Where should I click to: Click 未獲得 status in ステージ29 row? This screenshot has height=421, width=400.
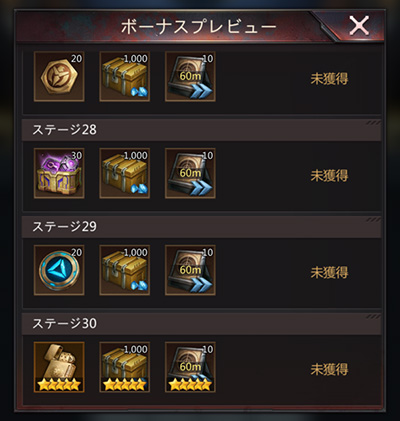(x=329, y=273)
